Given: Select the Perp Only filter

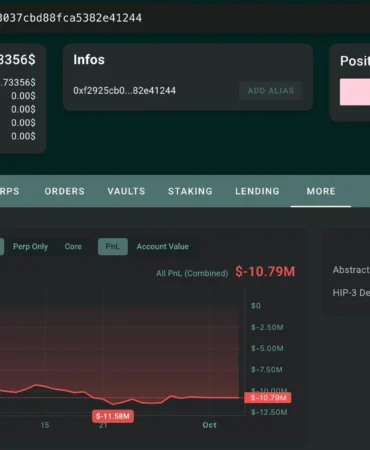Looking at the screenshot, I should [x=30, y=247].
